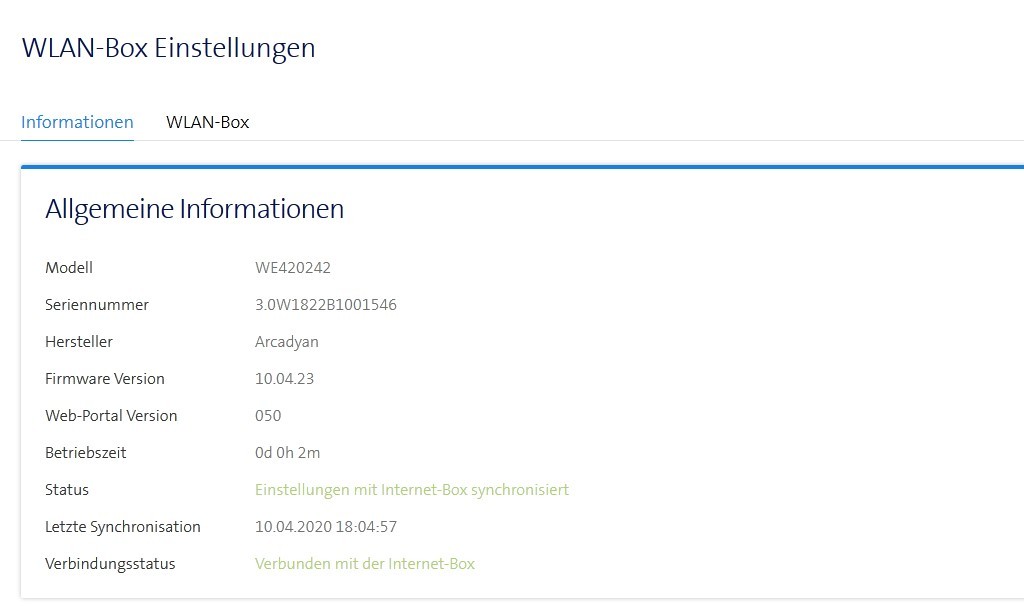This screenshot has width=1024, height=606.
Task: Select the Firmware Version field label
Action: [105, 378]
